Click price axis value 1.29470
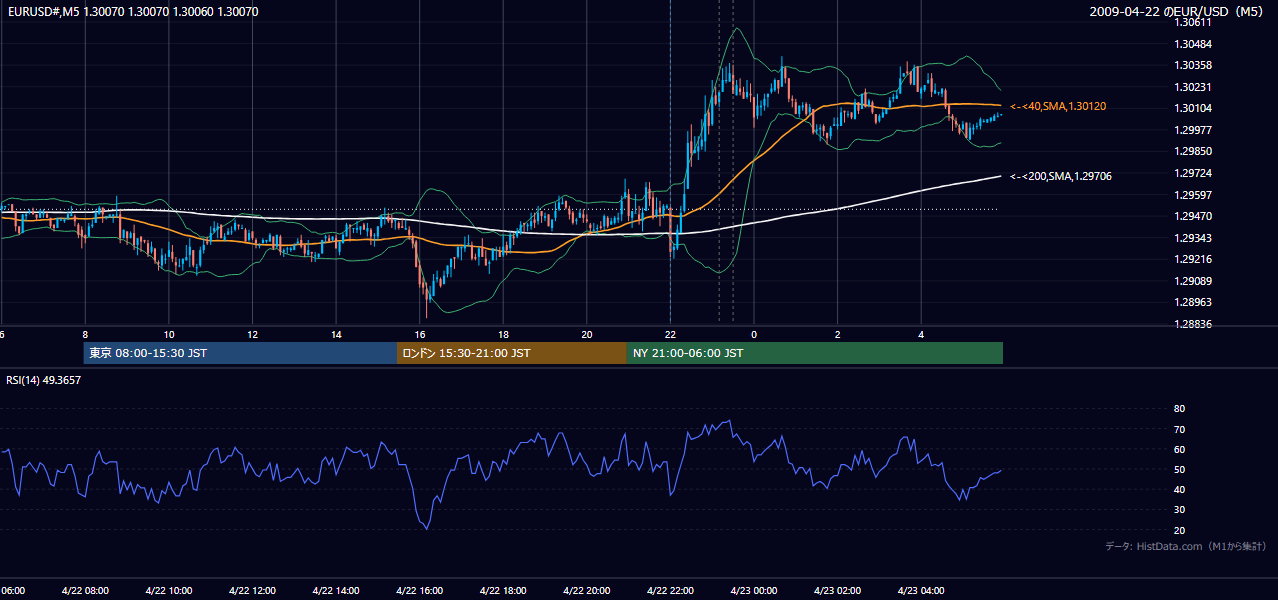1278x600 pixels. (1193, 216)
